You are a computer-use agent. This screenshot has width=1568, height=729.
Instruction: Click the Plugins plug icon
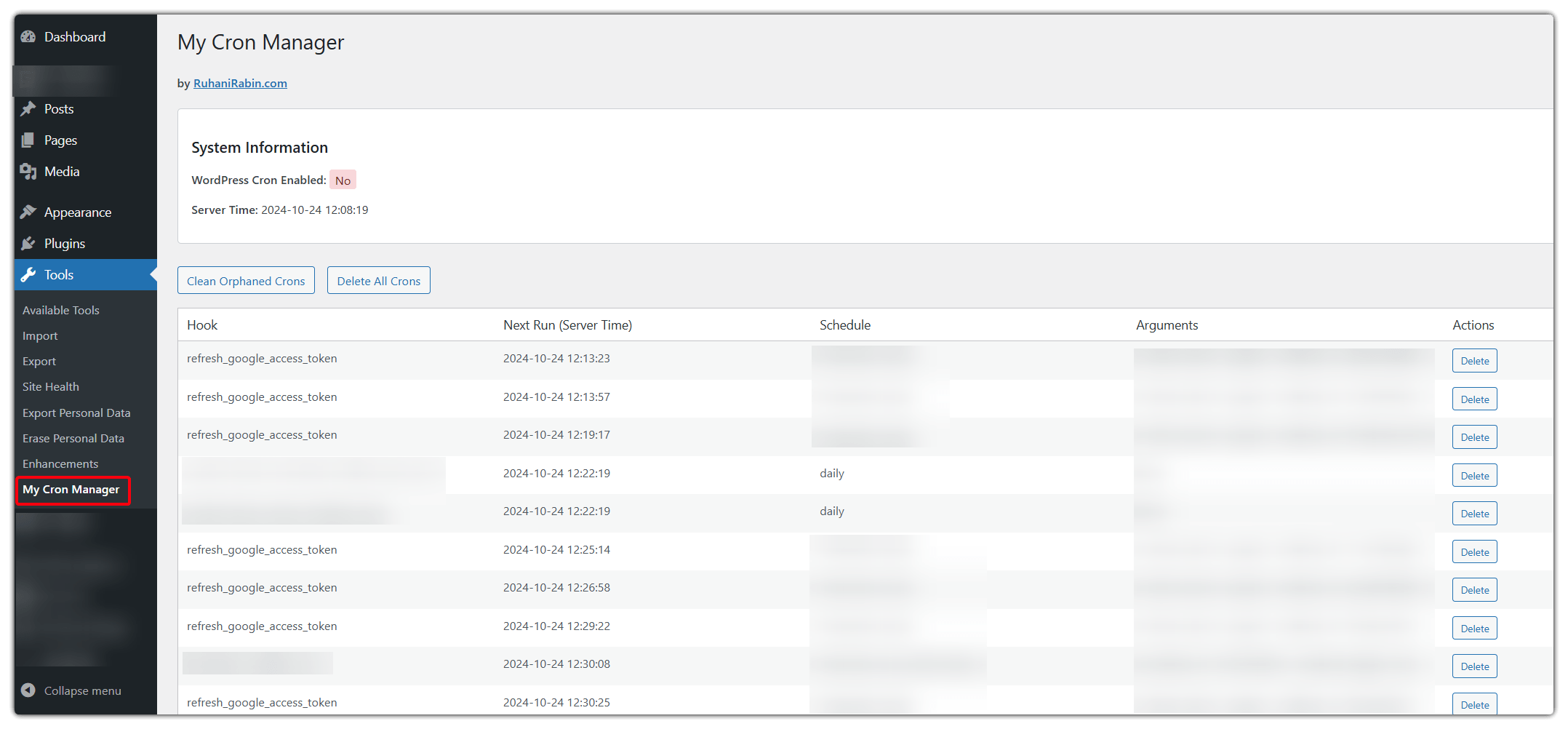28,243
